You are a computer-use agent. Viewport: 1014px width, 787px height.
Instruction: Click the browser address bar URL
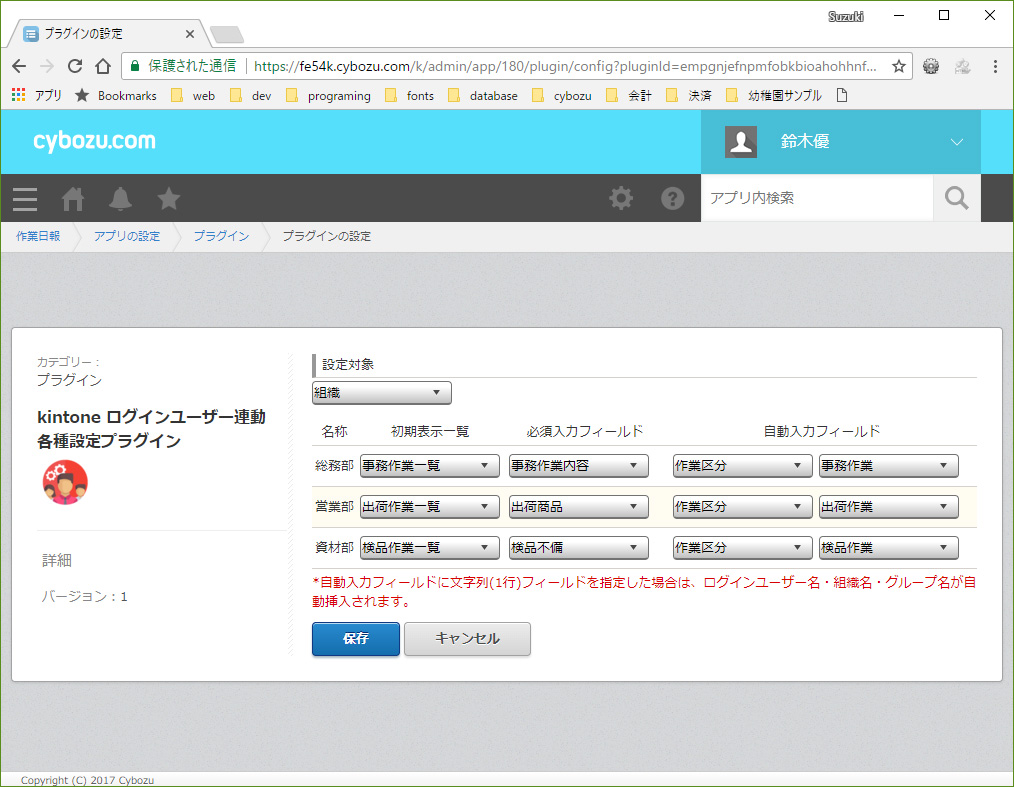click(x=565, y=66)
